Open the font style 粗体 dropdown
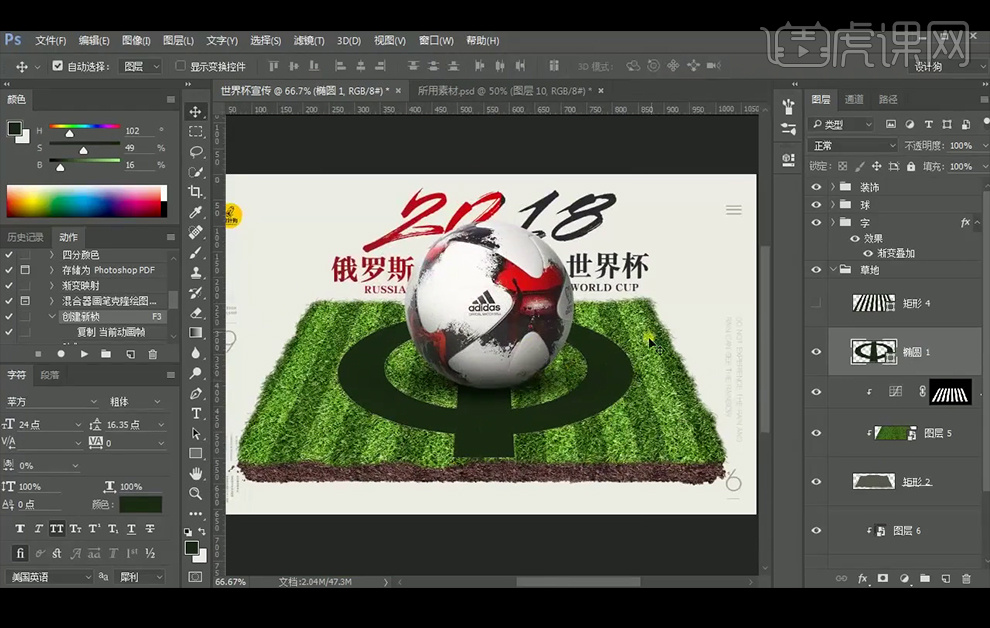Viewport: 990px width, 628px height. coord(136,401)
